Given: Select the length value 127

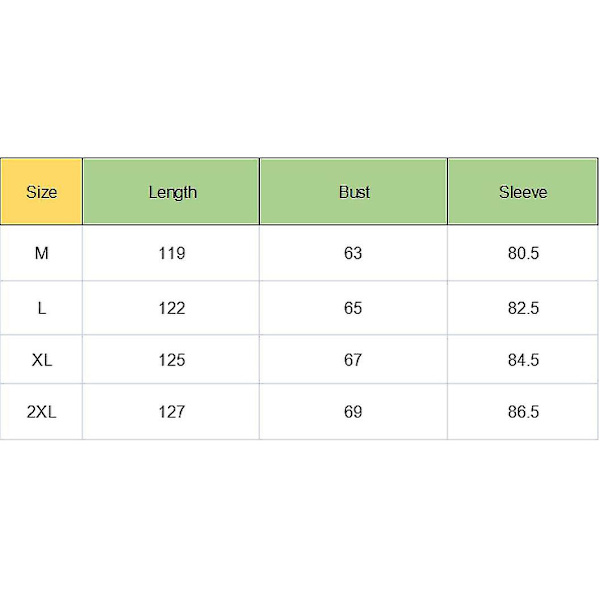Looking at the screenshot, I should click(172, 412).
